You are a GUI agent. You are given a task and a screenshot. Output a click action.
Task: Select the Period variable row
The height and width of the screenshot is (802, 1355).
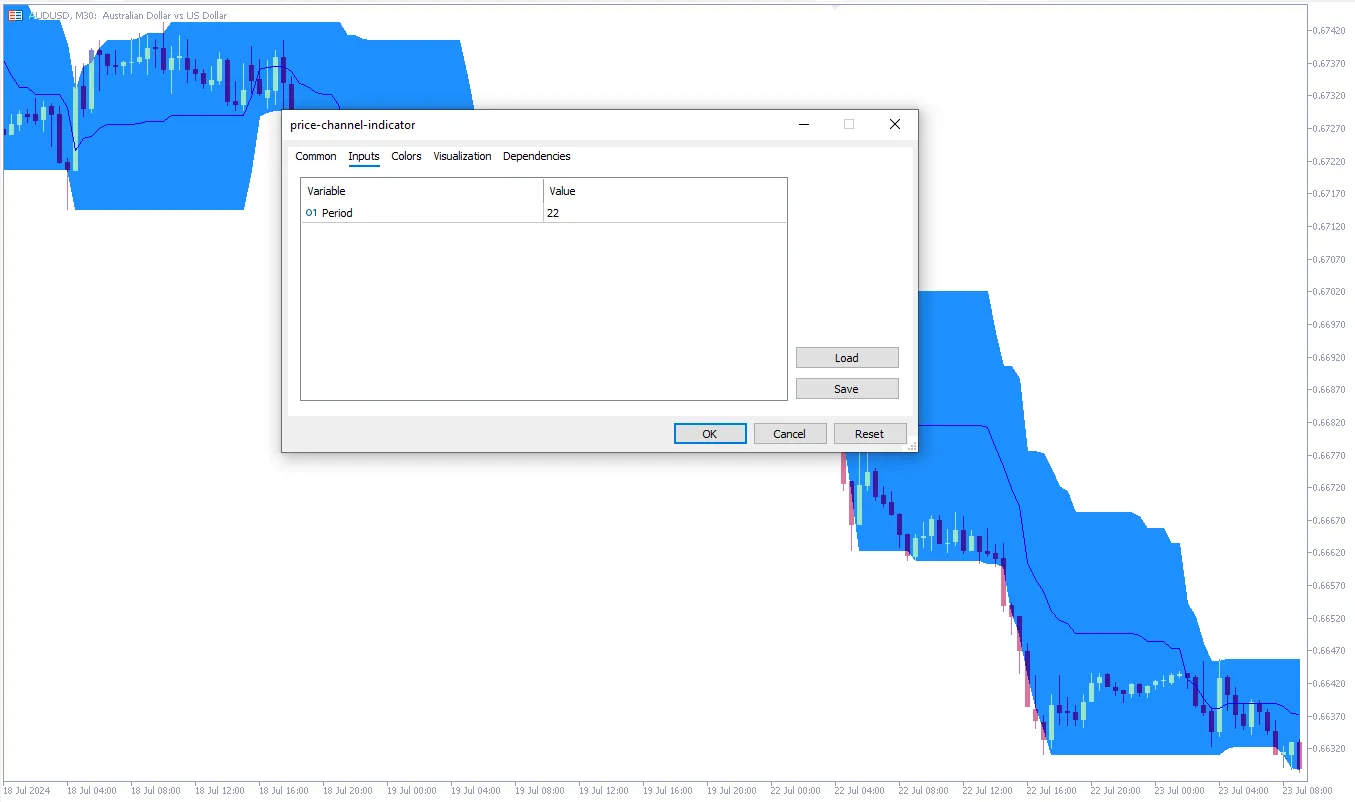coord(544,213)
